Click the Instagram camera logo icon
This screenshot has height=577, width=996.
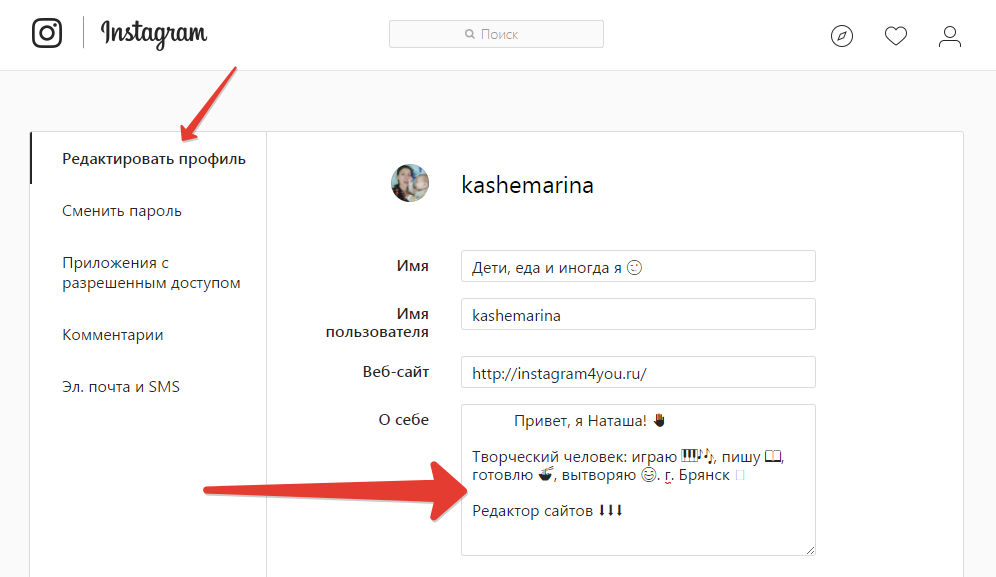(47, 34)
